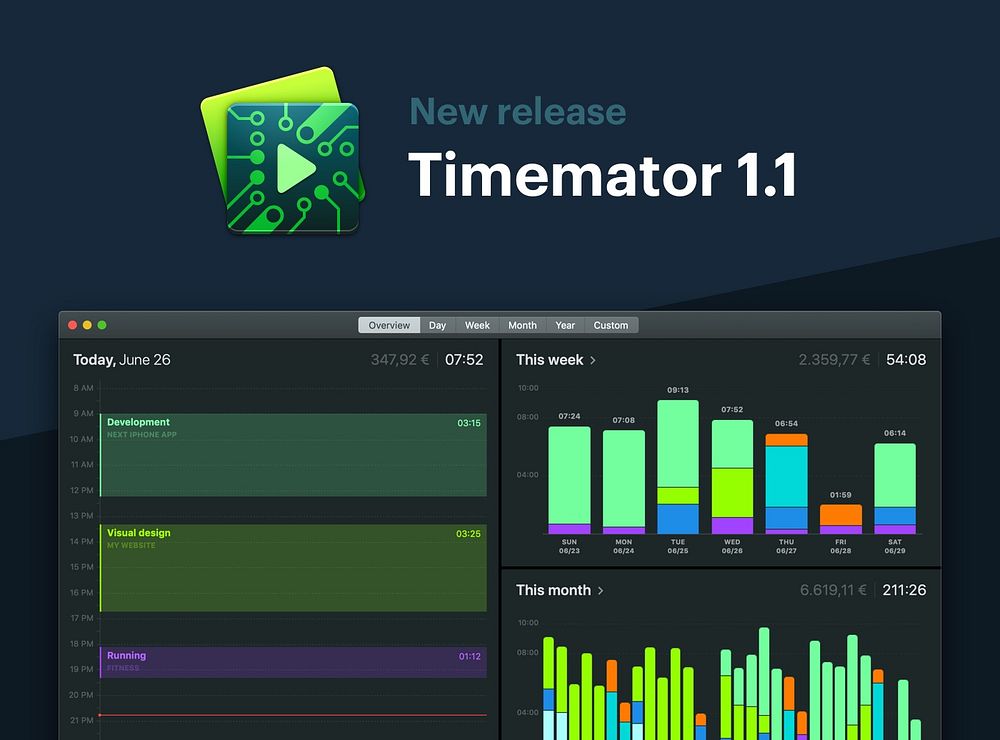Open the Month tab

522,325
